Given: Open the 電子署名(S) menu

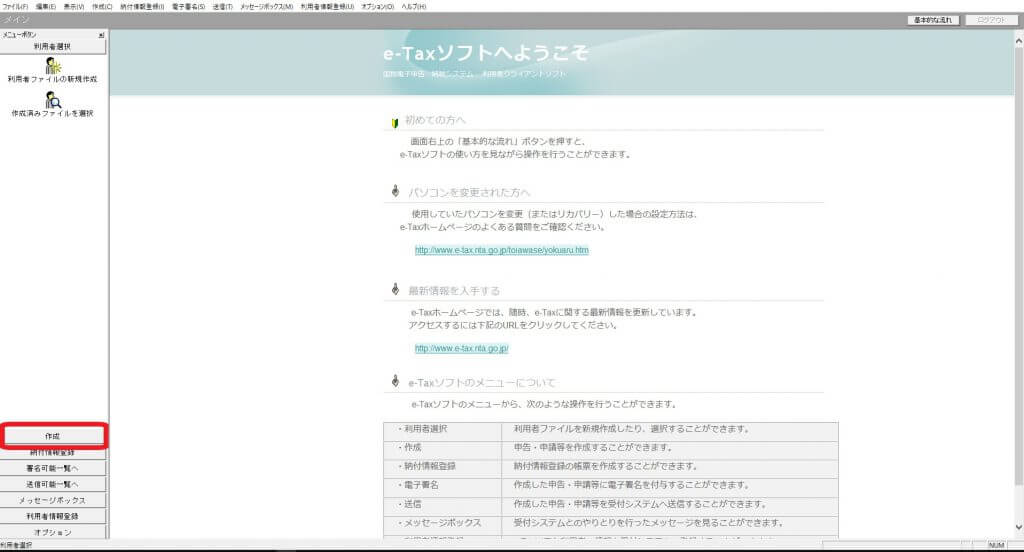Looking at the screenshot, I should click(188, 6).
